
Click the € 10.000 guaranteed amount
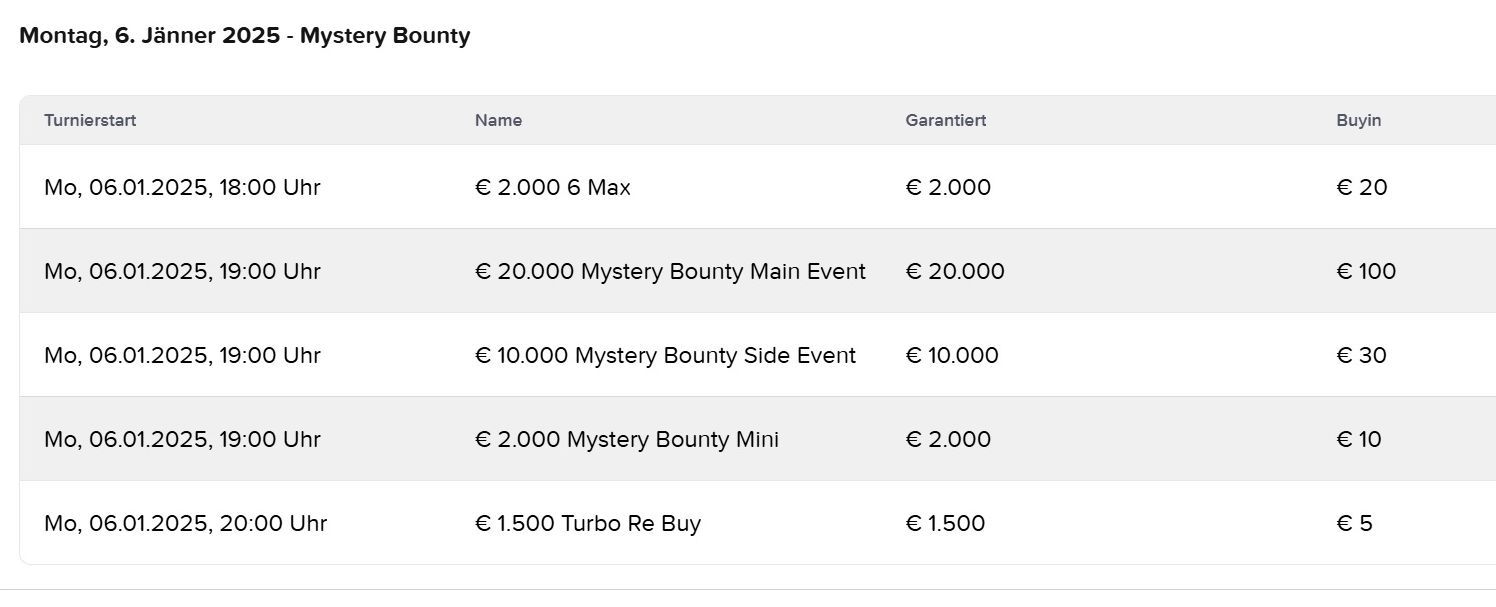tap(951, 355)
